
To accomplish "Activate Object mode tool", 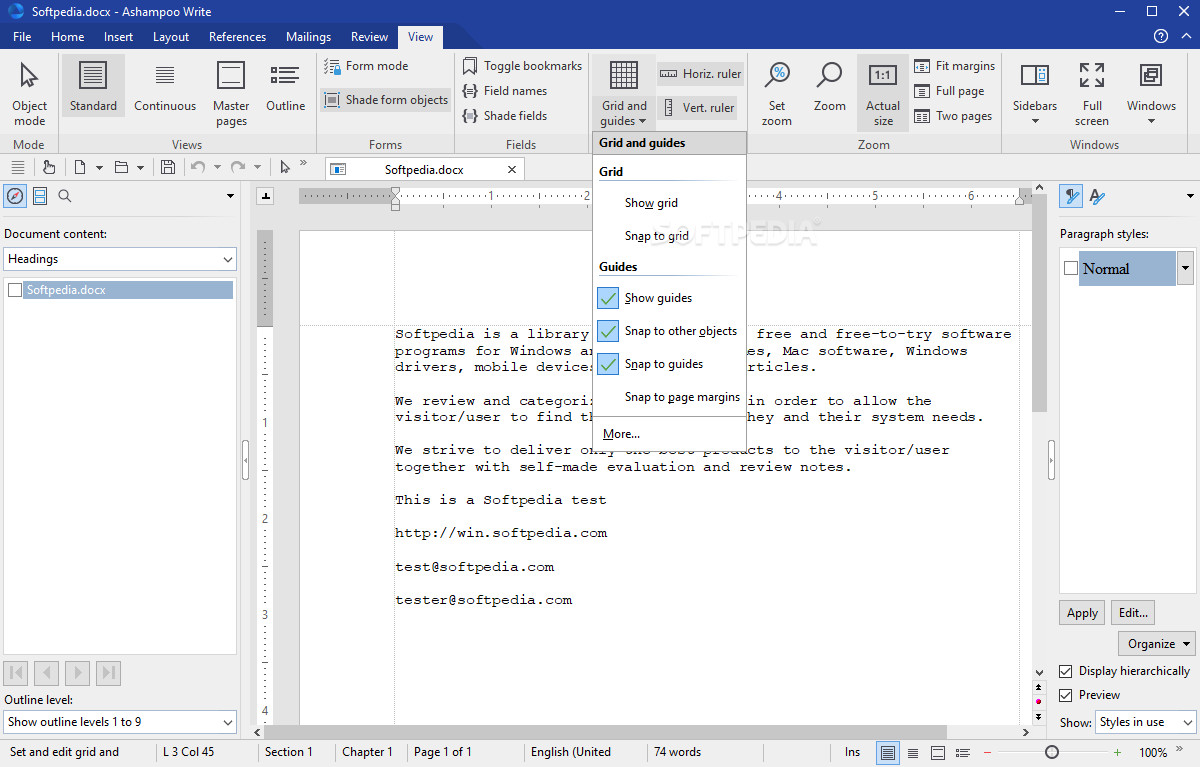I will tap(29, 93).
